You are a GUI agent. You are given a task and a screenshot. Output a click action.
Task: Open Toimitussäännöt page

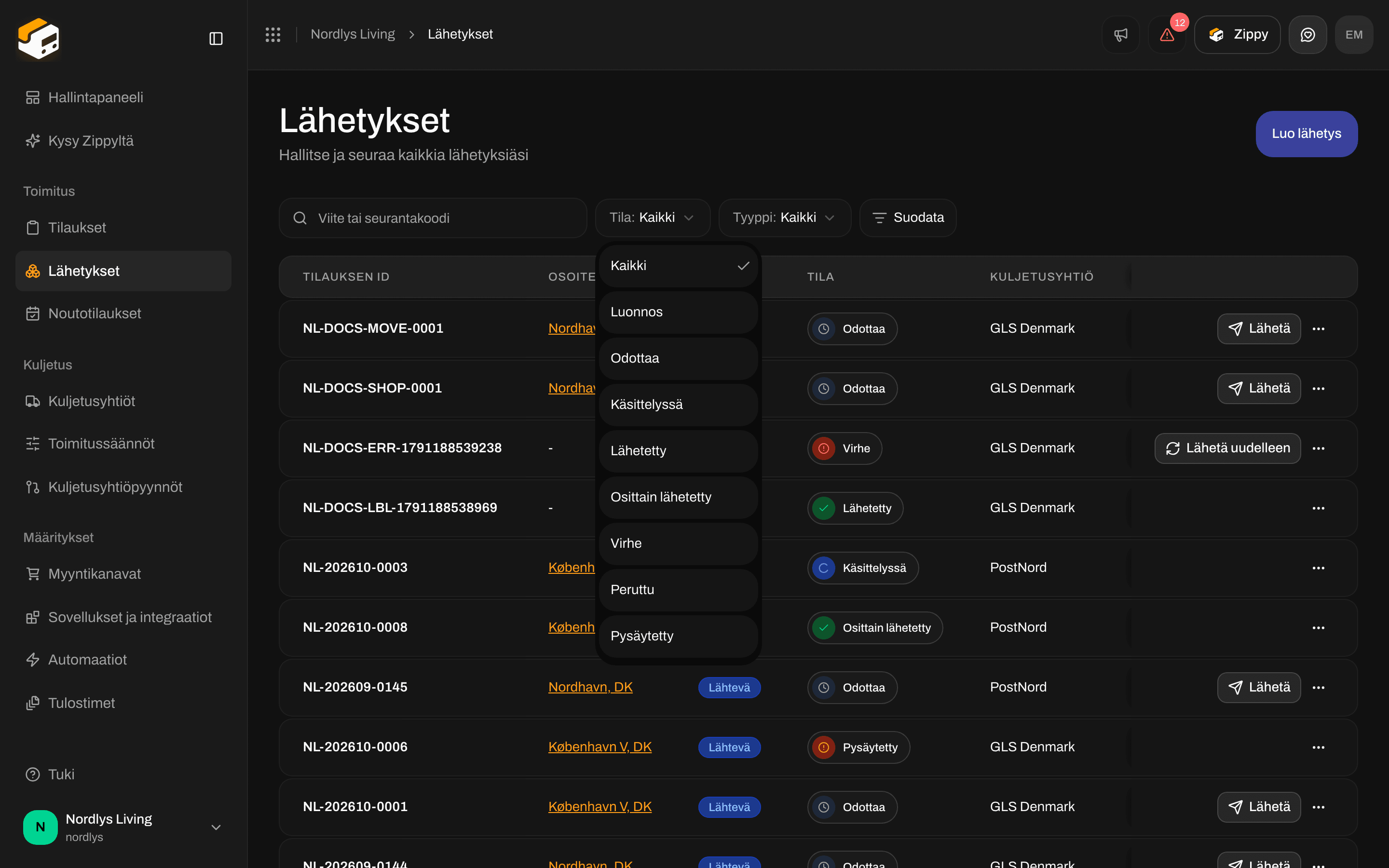tap(123, 444)
